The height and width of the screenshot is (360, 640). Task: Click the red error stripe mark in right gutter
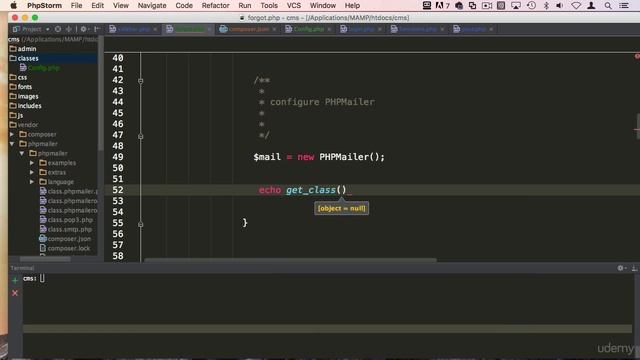click(x=637, y=130)
